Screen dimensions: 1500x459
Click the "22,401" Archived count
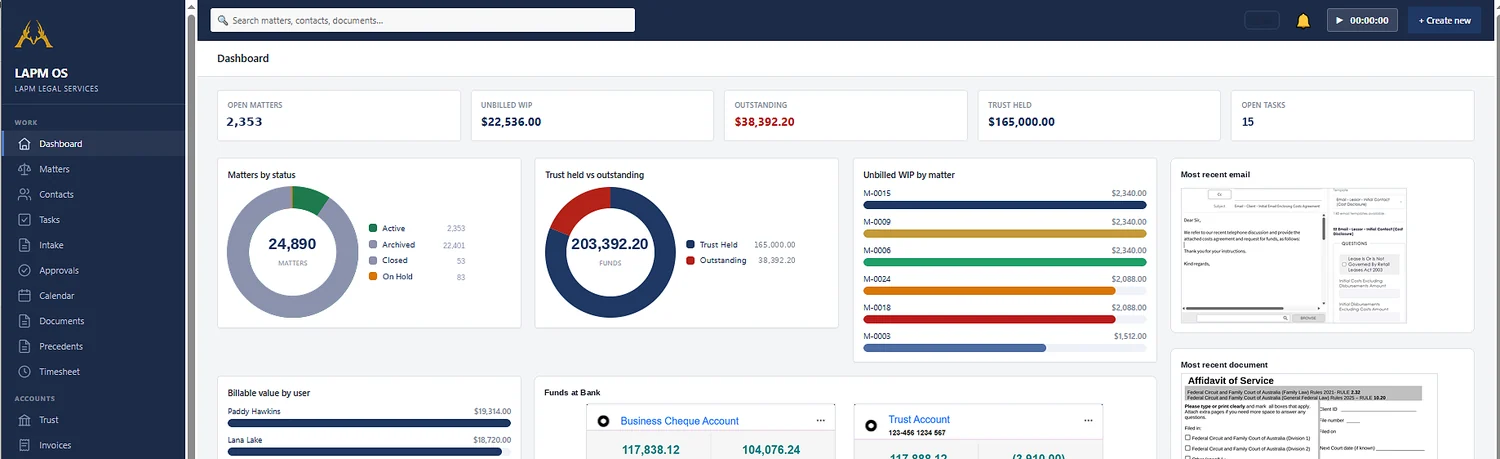pyautogui.click(x=453, y=245)
